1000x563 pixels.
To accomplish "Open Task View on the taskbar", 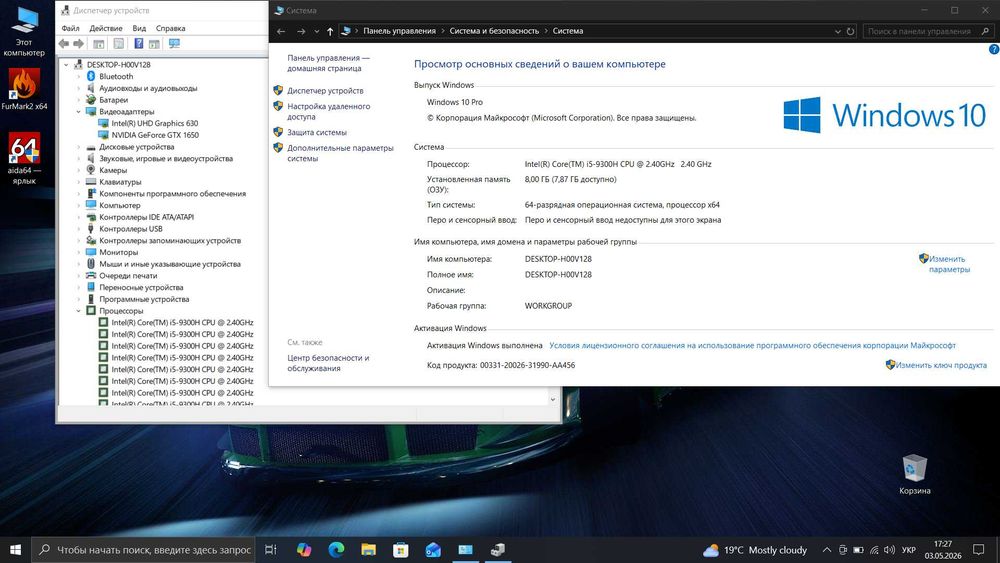I will pyautogui.click(x=270, y=550).
